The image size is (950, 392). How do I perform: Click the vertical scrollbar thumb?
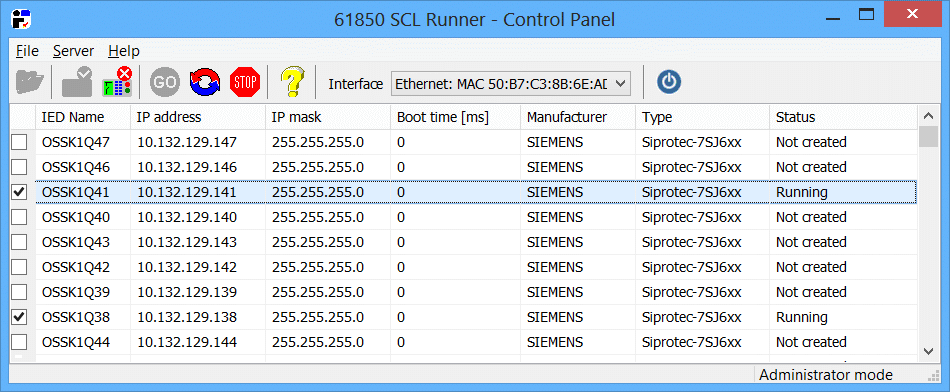click(928, 136)
